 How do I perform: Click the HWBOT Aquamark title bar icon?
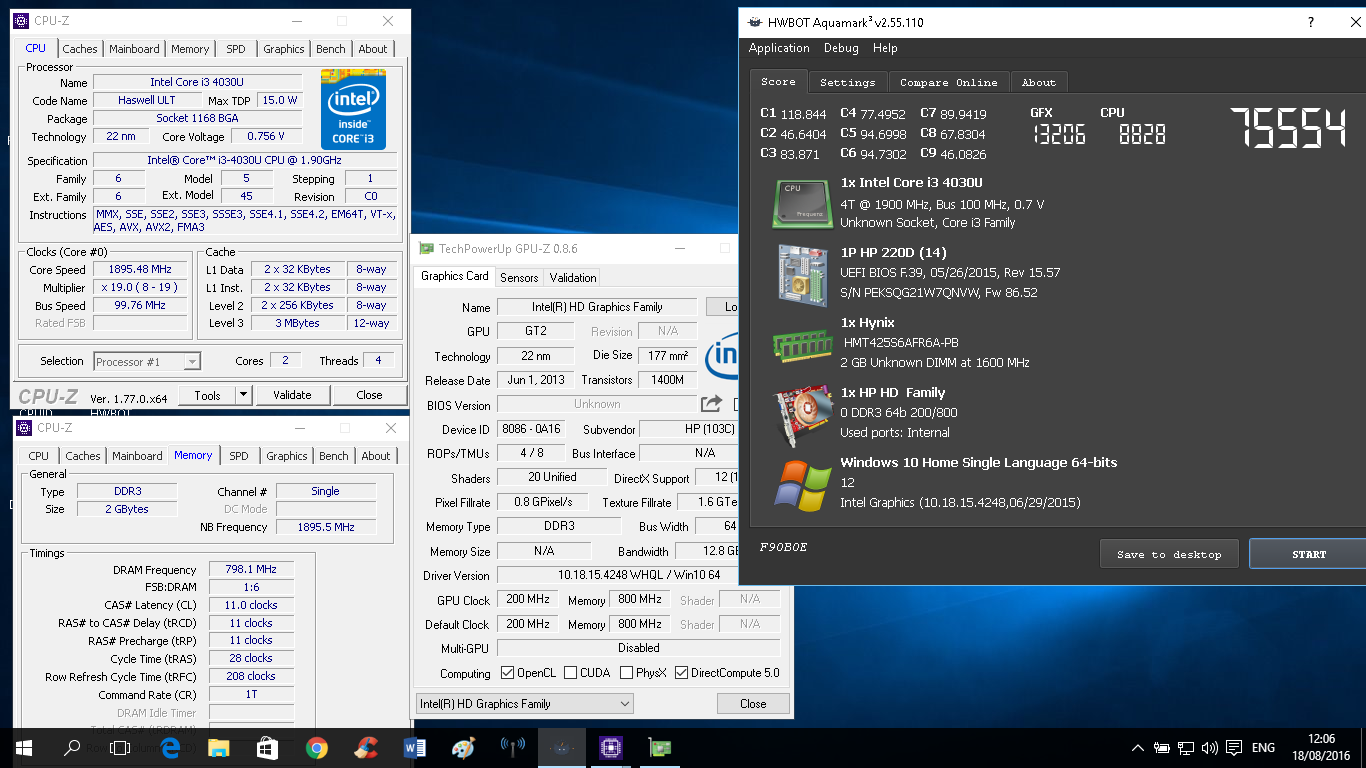pyautogui.click(x=754, y=22)
